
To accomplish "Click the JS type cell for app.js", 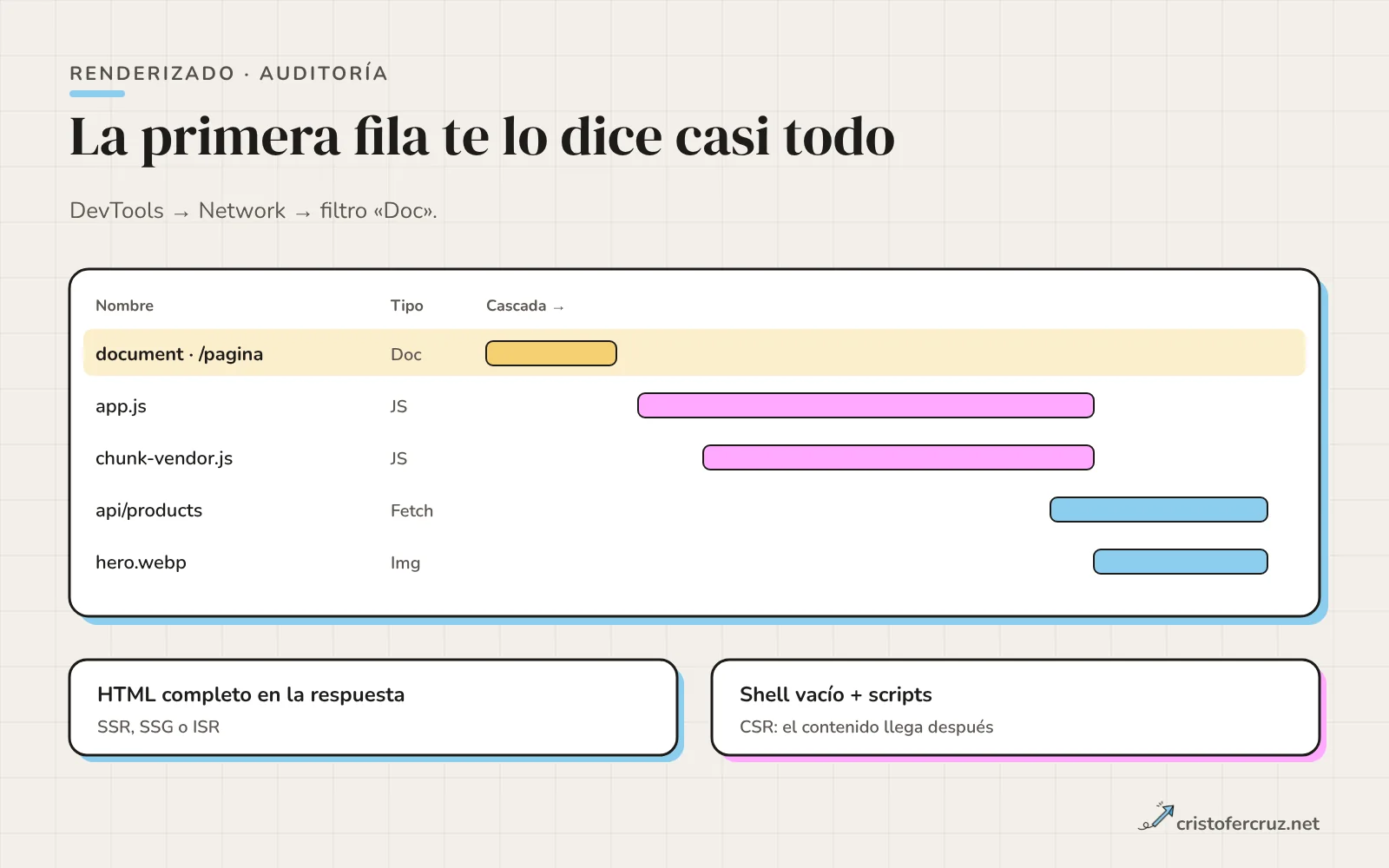I will 398,406.
